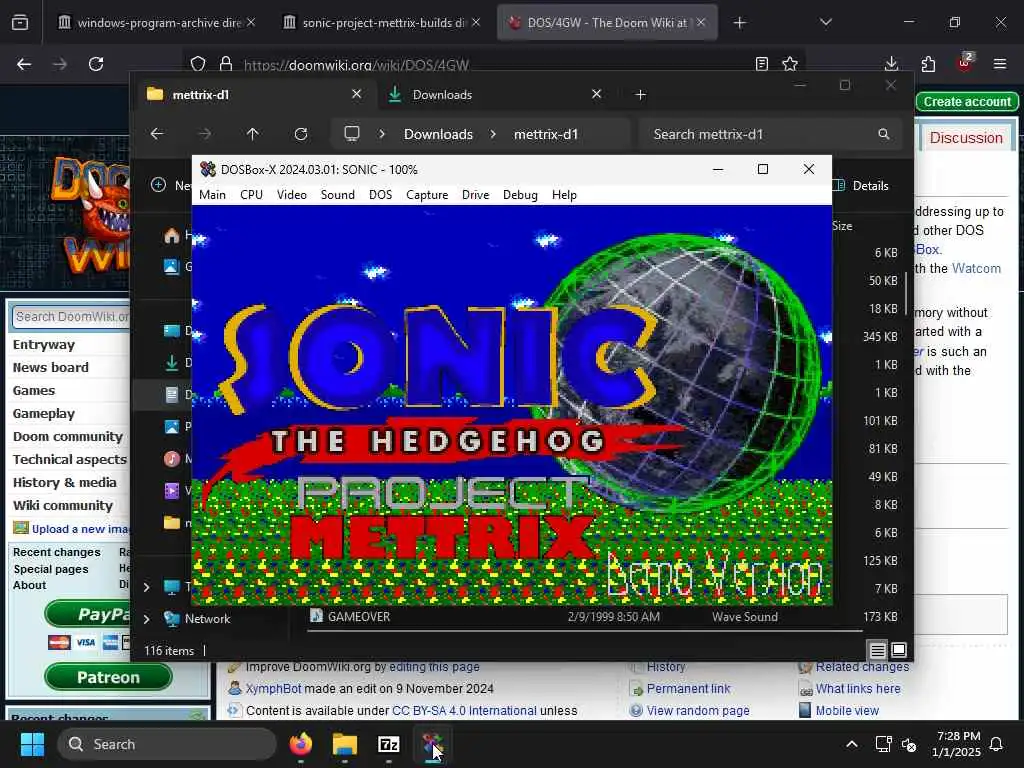Open the Patreon button on Doom Wiki
This screenshot has width=1024, height=768.
click(108, 677)
